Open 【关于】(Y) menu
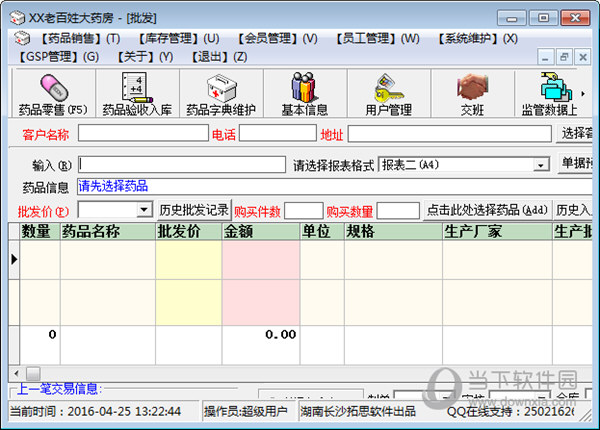This screenshot has width=600, height=430. pyautogui.click(x=145, y=57)
